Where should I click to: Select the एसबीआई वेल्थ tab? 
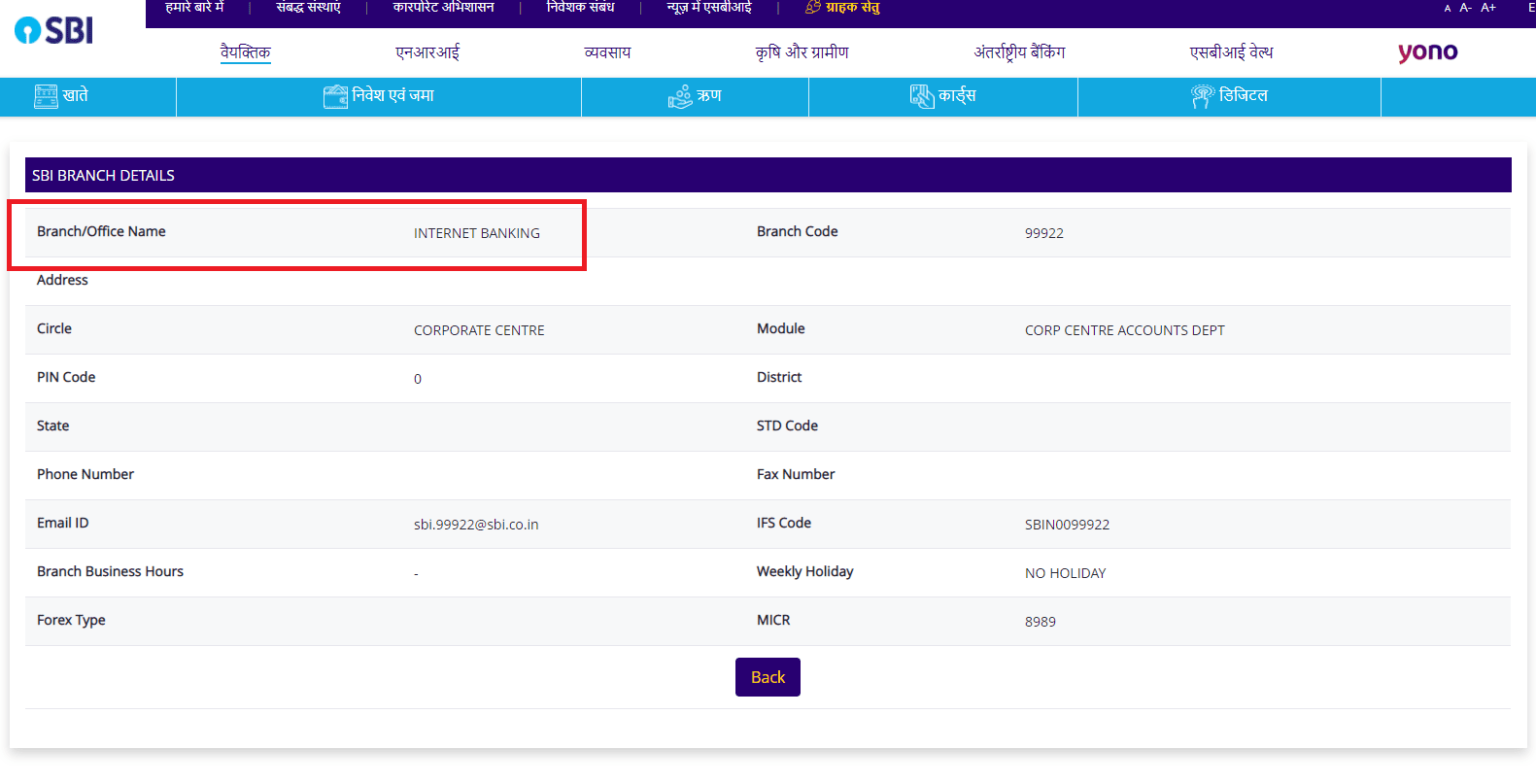[x=1231, y=53]
